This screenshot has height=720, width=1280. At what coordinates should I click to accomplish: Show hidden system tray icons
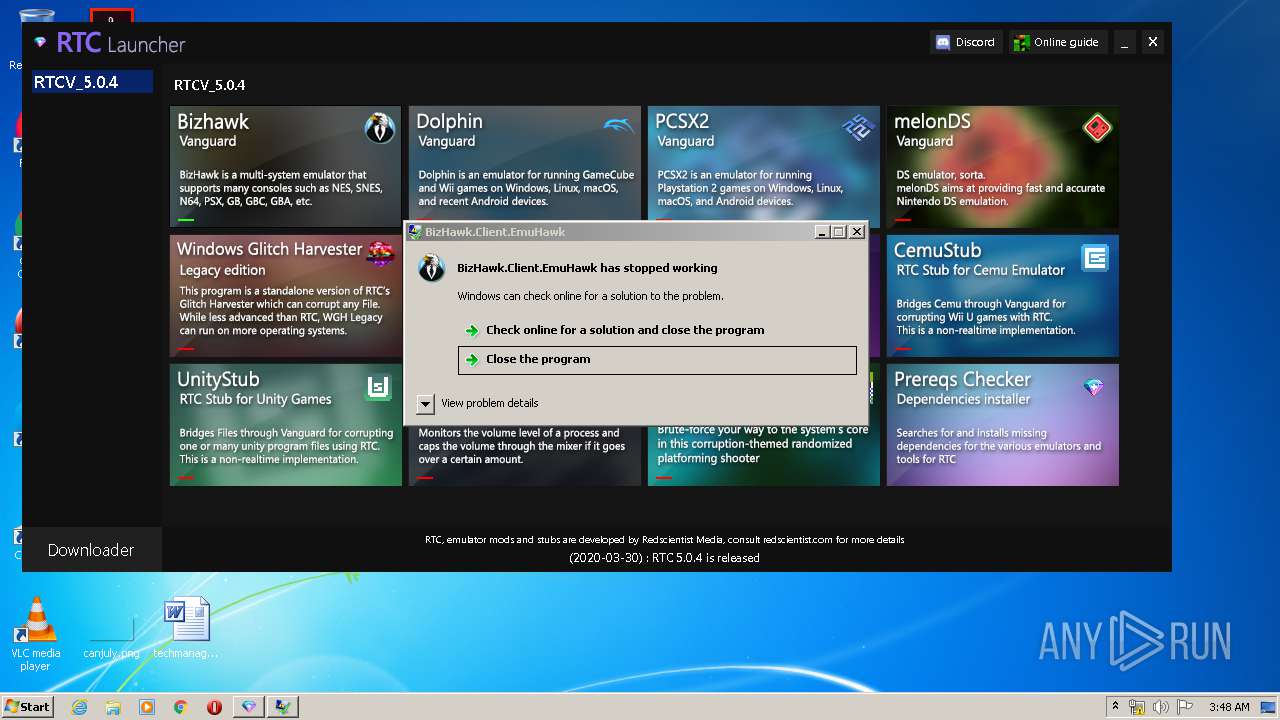[x=1116, y=706]
